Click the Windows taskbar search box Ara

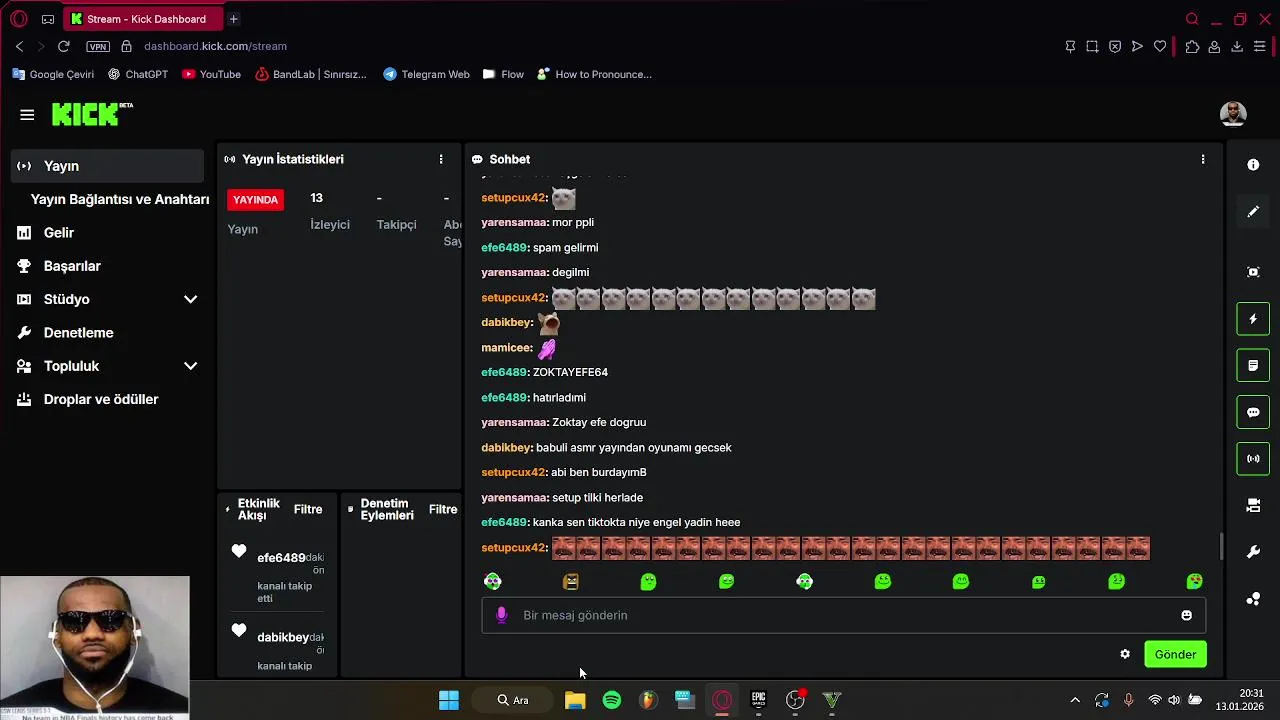point(513,700)
